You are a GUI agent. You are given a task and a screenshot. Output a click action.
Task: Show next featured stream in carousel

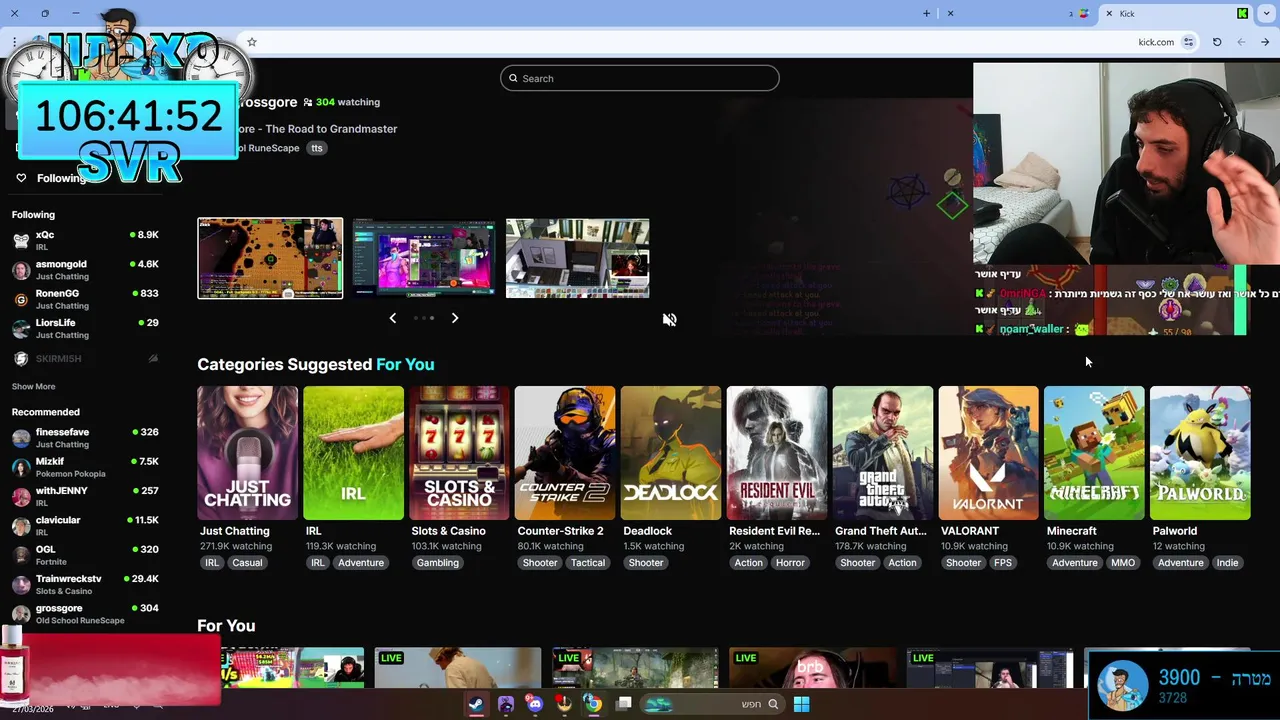455,318
